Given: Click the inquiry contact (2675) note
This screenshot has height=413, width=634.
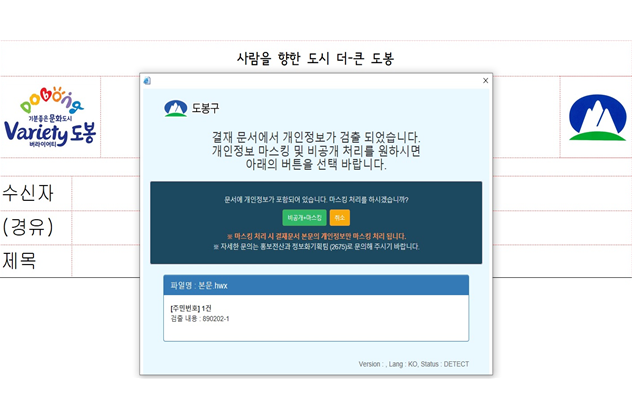Looking at the screenshot, I should click(316, 246).
